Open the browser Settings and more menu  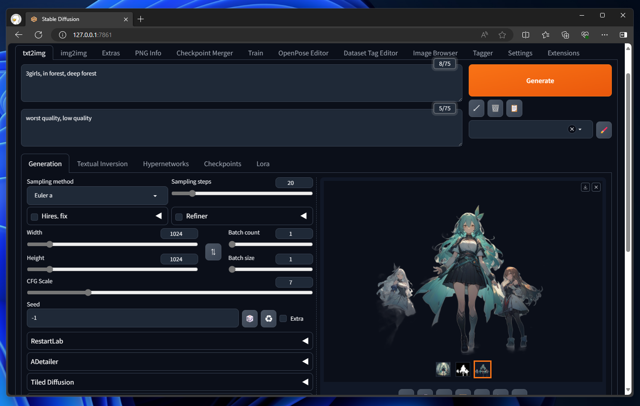(604, 35)
